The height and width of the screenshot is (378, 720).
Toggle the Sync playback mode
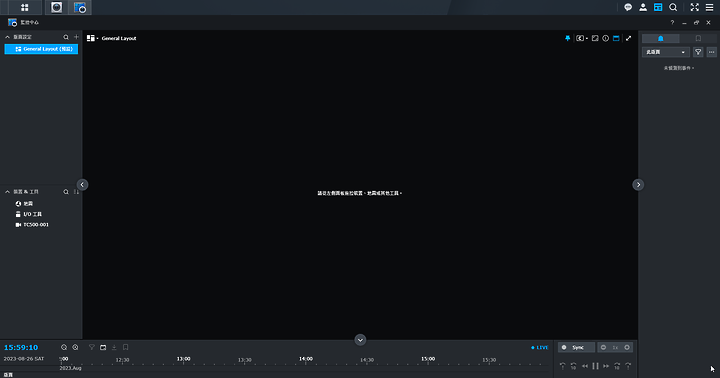tap(576, 347)
